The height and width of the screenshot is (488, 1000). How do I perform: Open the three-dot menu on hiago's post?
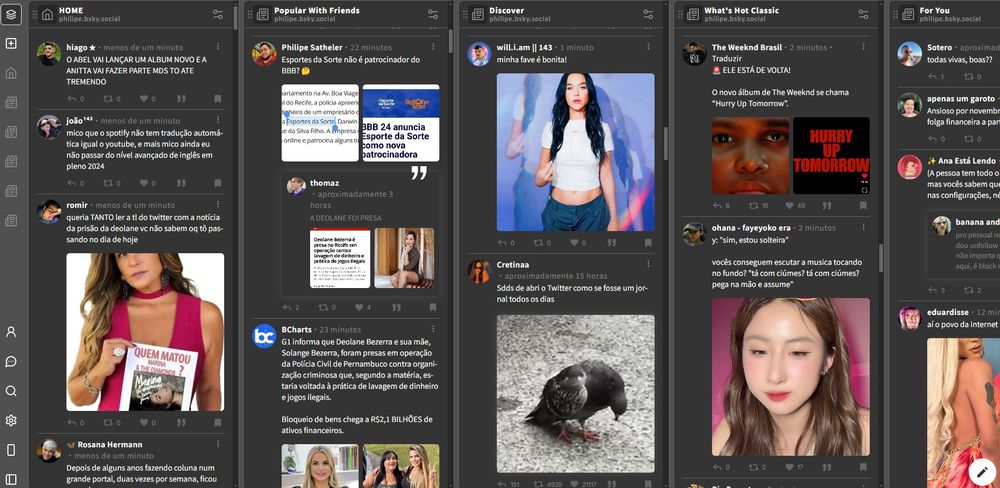click(217, 47)
